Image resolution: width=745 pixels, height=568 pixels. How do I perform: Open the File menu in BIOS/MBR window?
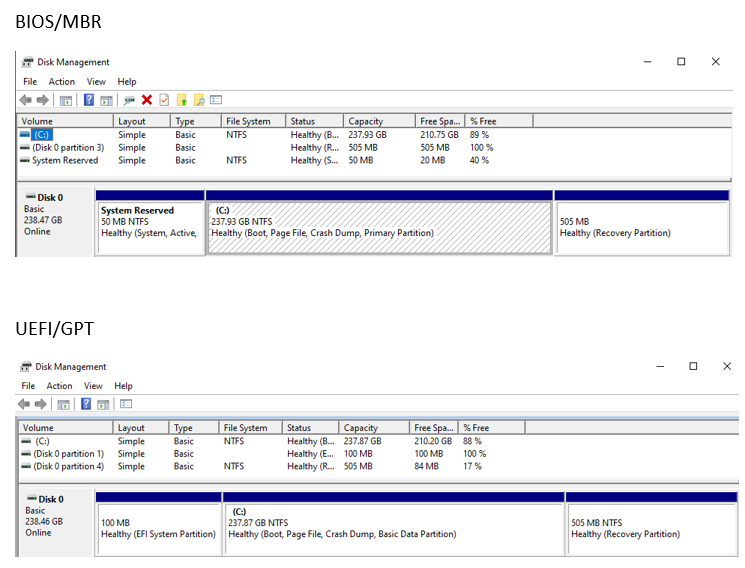click(30, 82)
